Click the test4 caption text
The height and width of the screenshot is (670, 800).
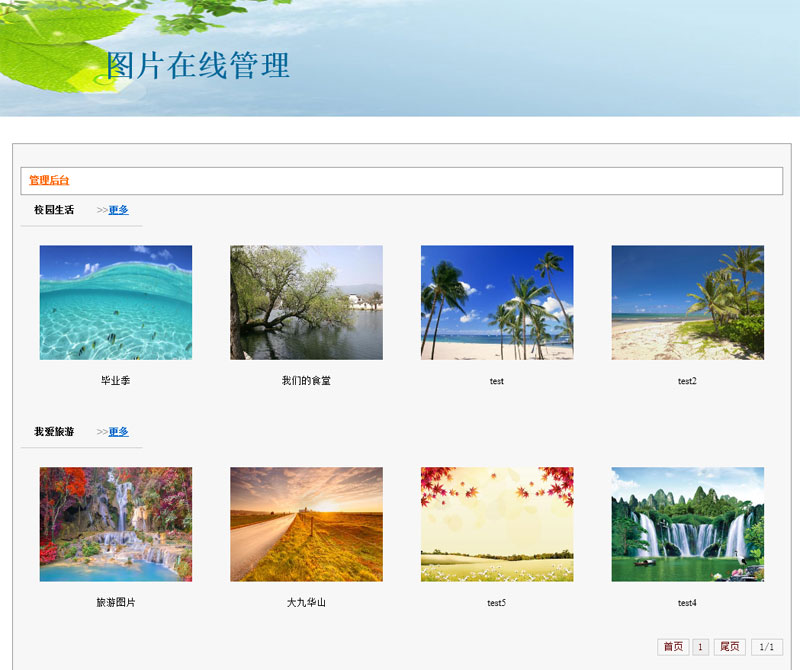click(687, 603)
